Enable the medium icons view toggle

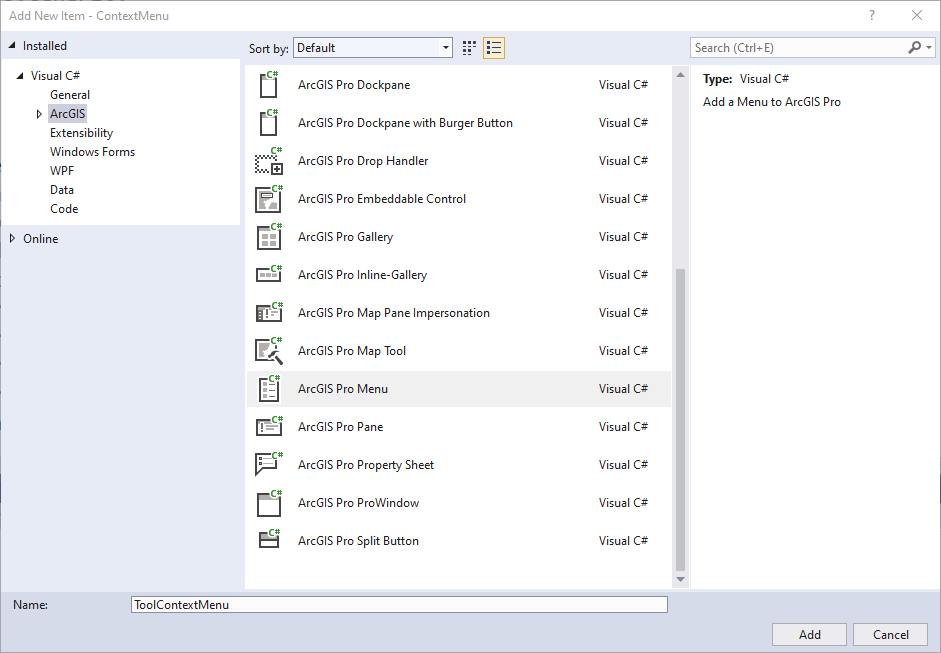[468, 47]
